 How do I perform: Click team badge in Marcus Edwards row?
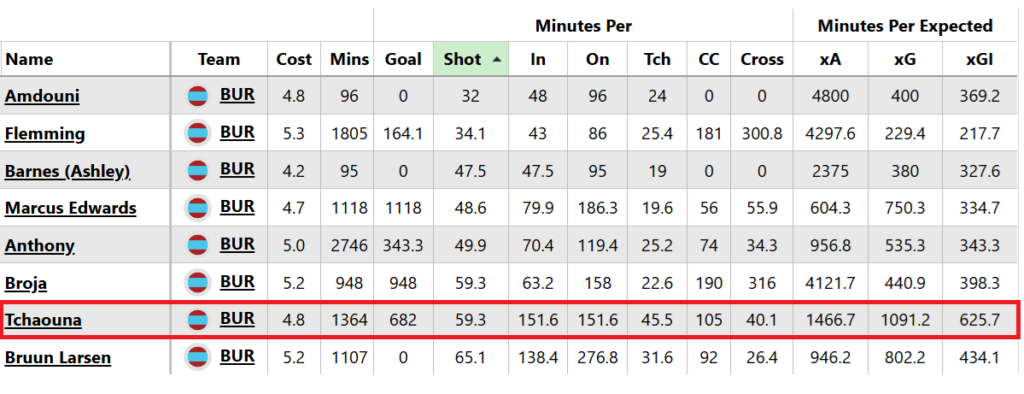point(197,208)
